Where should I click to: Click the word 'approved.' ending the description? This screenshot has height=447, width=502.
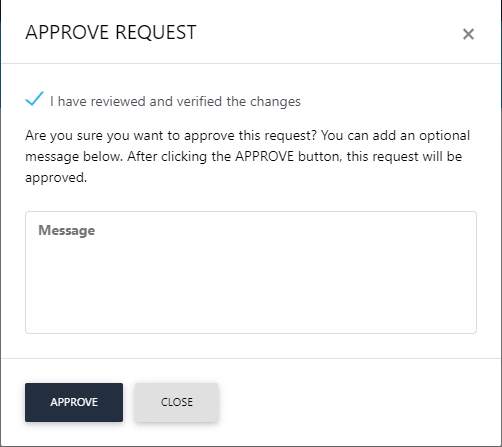(56, 178)
